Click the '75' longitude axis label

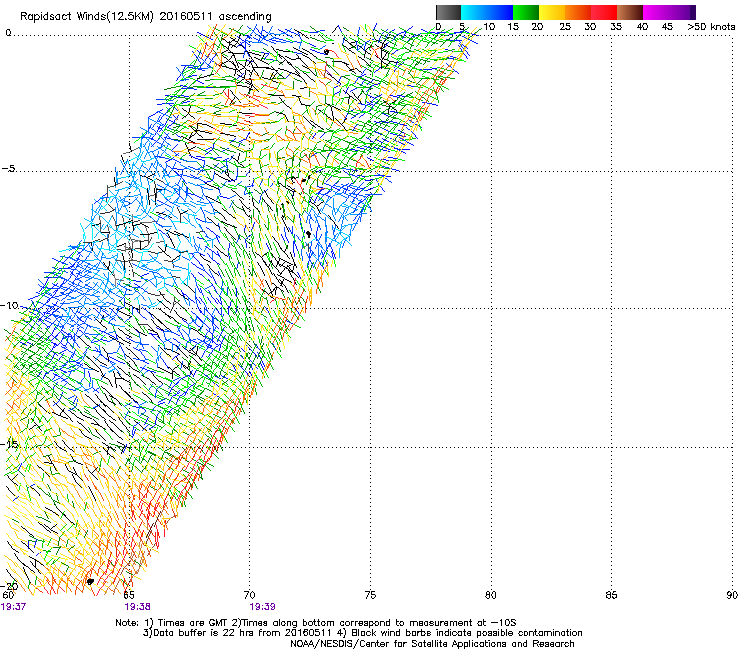370,595
